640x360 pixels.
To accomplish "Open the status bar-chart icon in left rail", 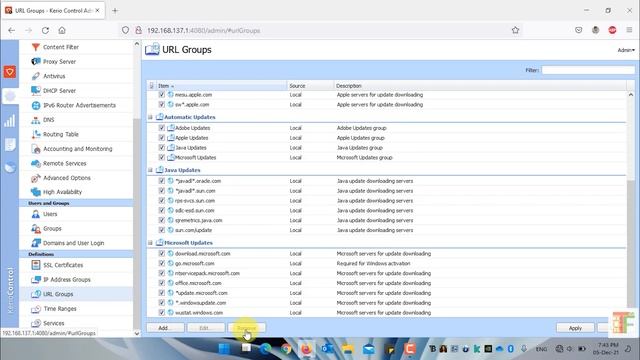I will point(10,121).
